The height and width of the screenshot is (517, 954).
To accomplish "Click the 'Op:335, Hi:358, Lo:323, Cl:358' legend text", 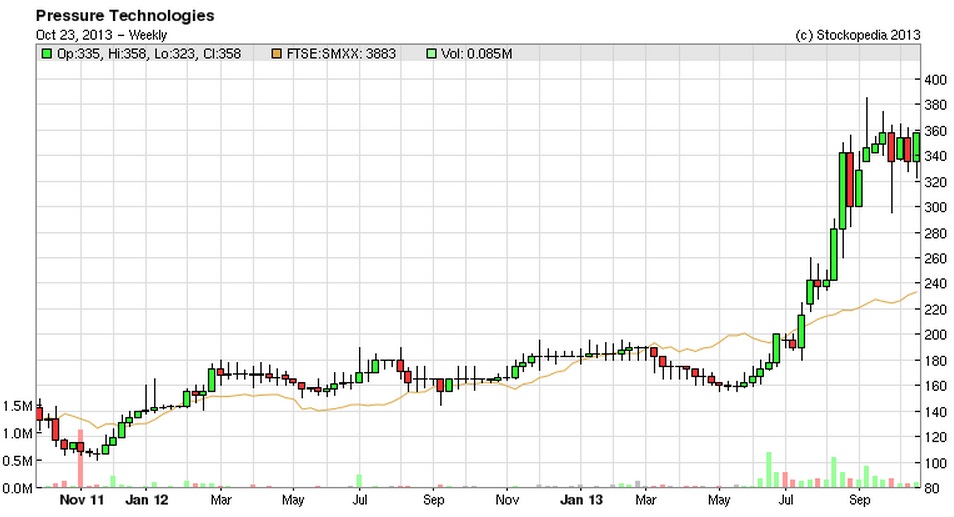I will tap(149, 54).
